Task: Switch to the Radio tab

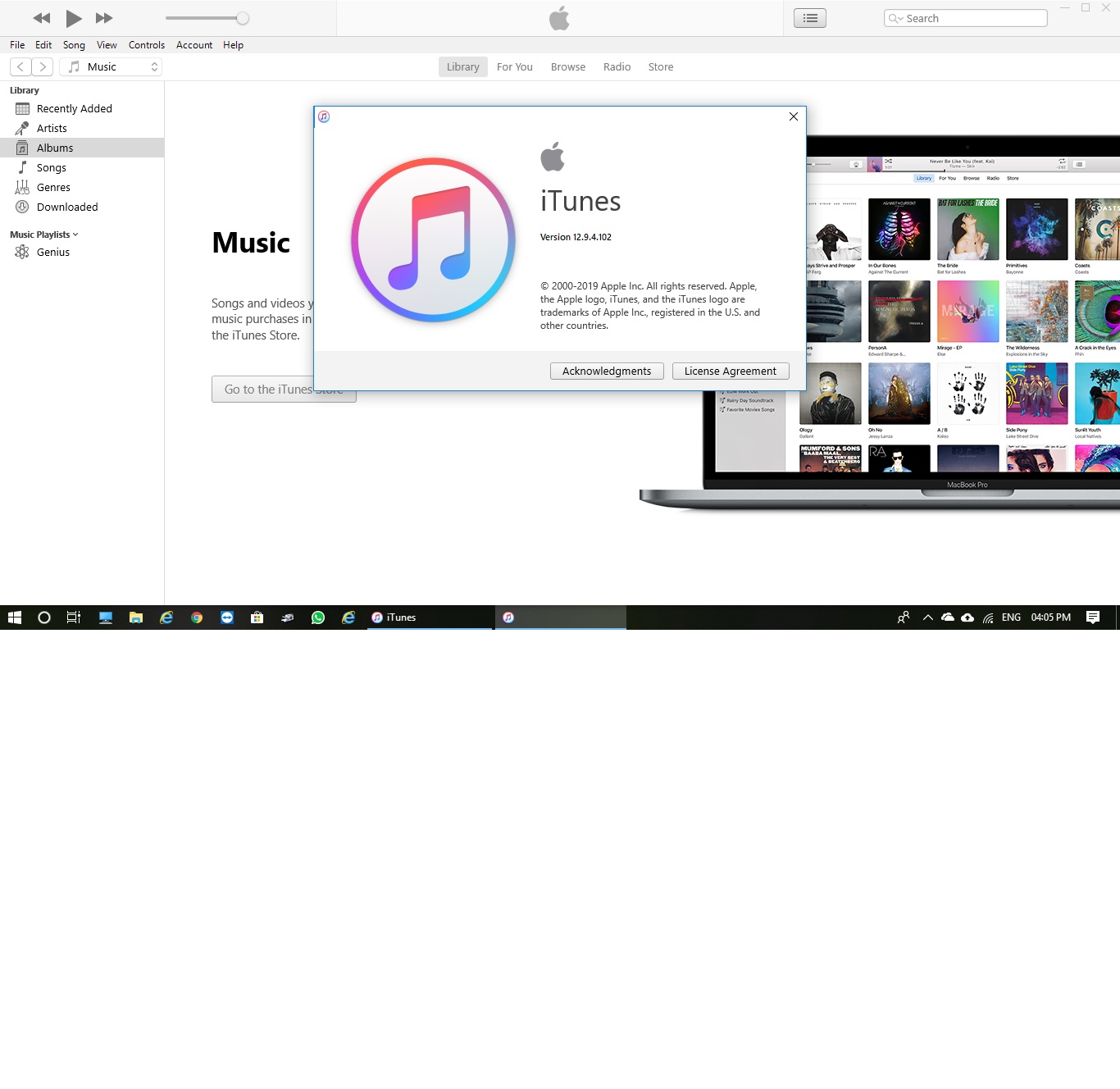Action: (x=617, y=67)
